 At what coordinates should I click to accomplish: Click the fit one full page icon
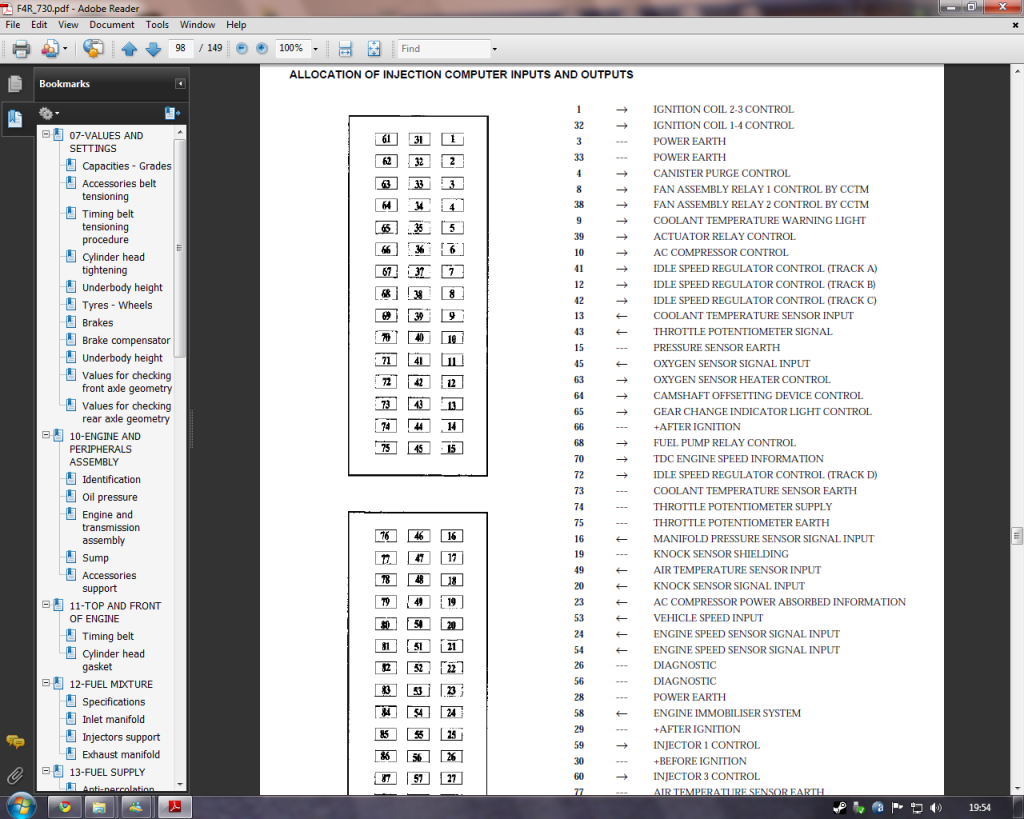[374, 48]
